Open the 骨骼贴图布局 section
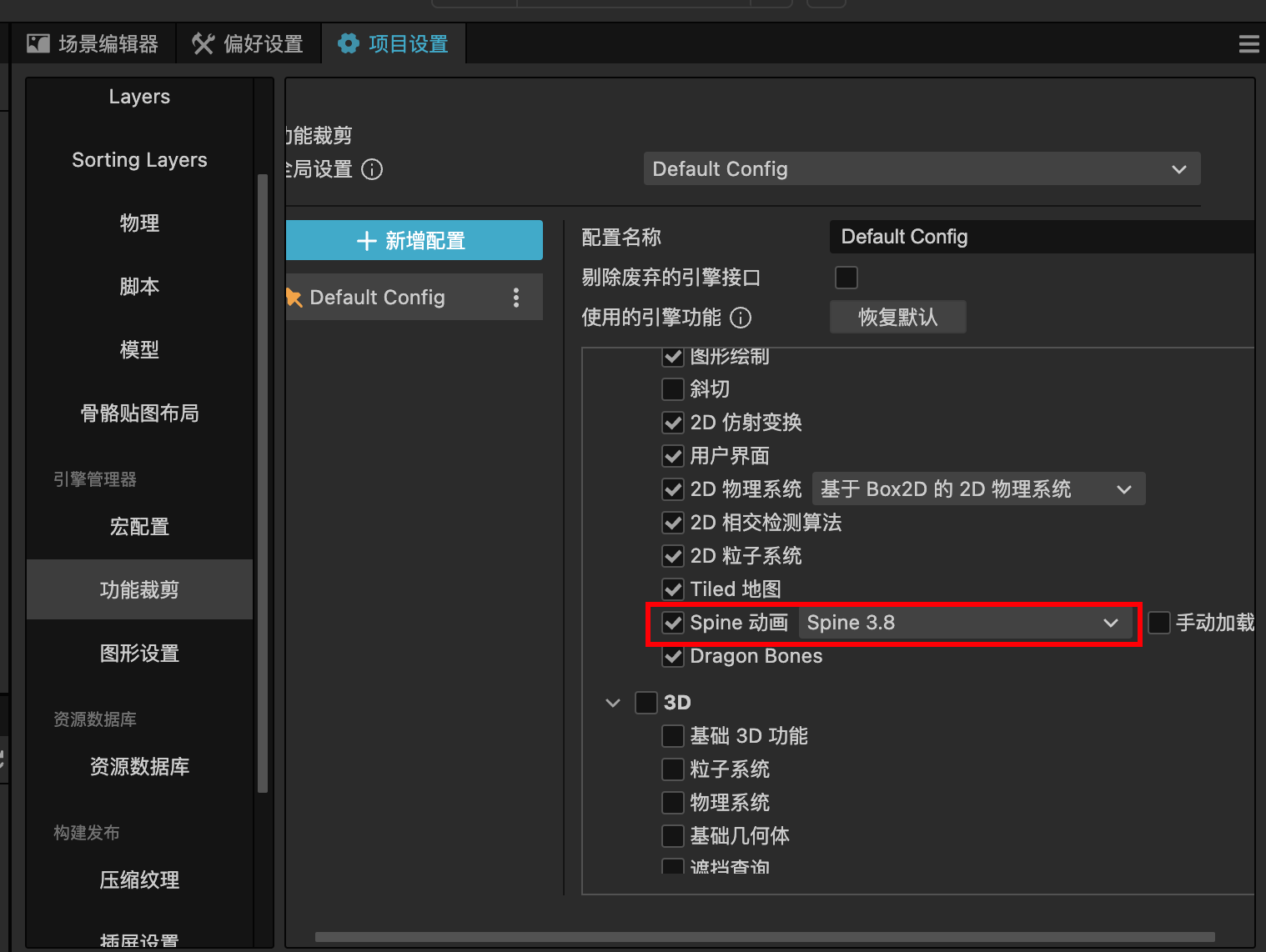The image size is (1266, 952). click(139, 413)
